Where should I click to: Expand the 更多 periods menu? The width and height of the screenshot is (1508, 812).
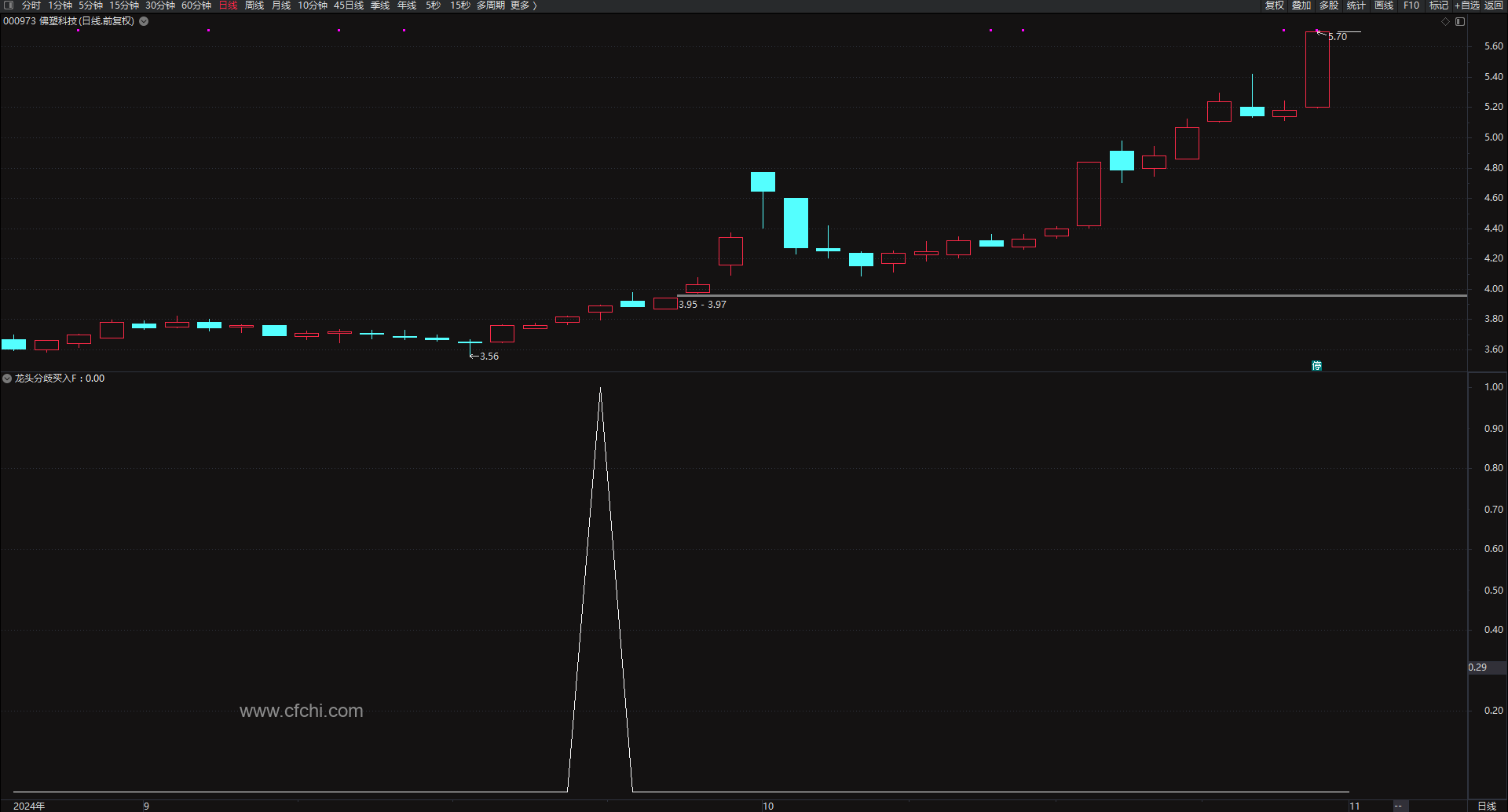click(x=524, y=5)
